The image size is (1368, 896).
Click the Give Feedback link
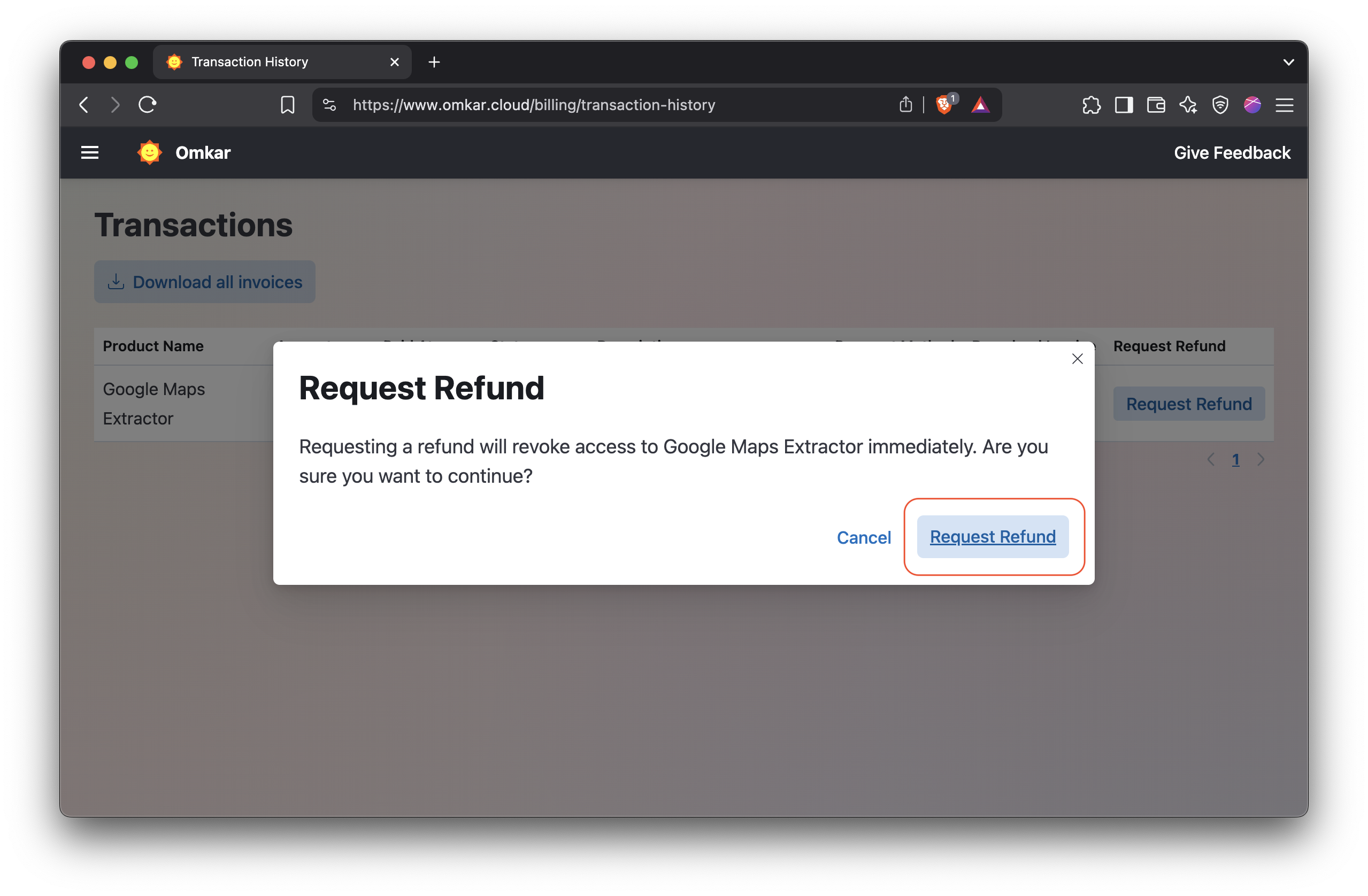click(1232, 153)
